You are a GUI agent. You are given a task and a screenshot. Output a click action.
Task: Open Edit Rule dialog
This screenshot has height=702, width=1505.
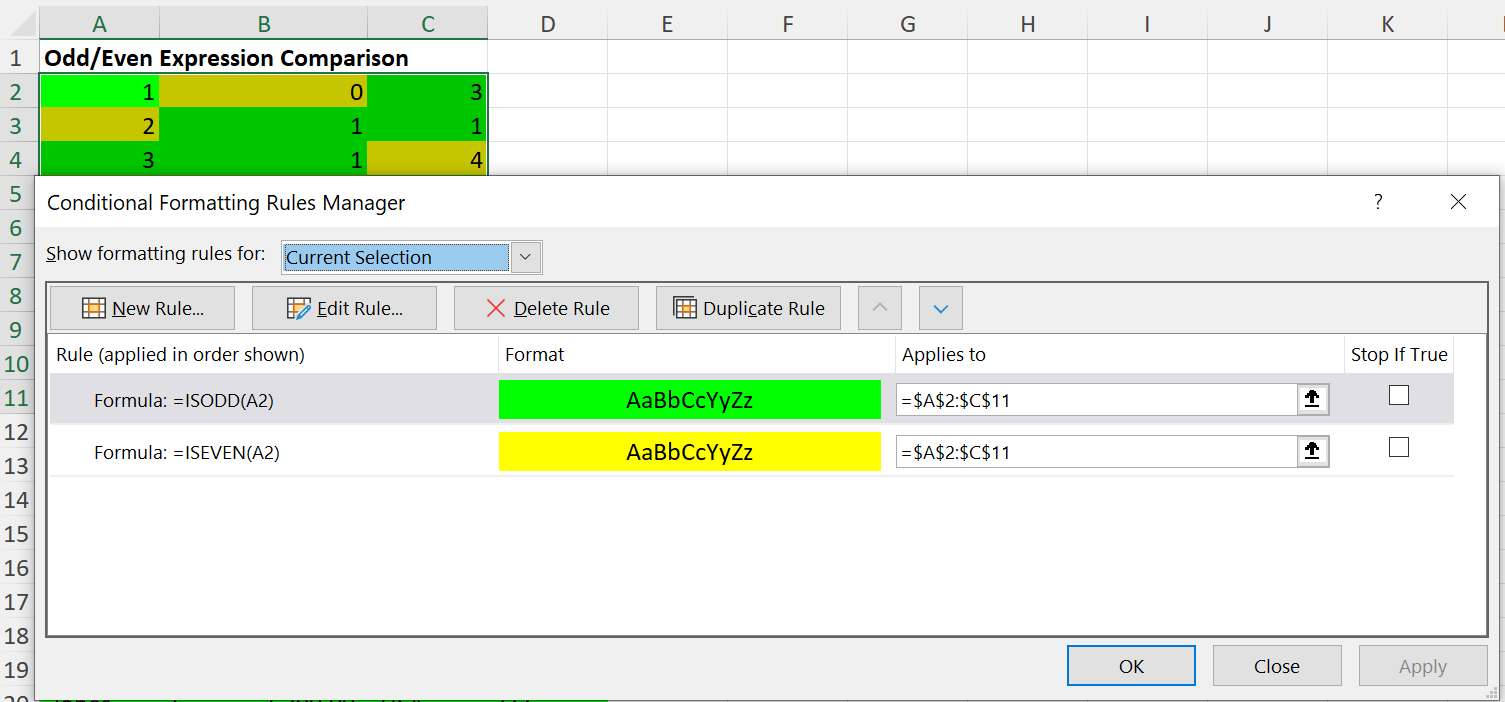(344, 308)
